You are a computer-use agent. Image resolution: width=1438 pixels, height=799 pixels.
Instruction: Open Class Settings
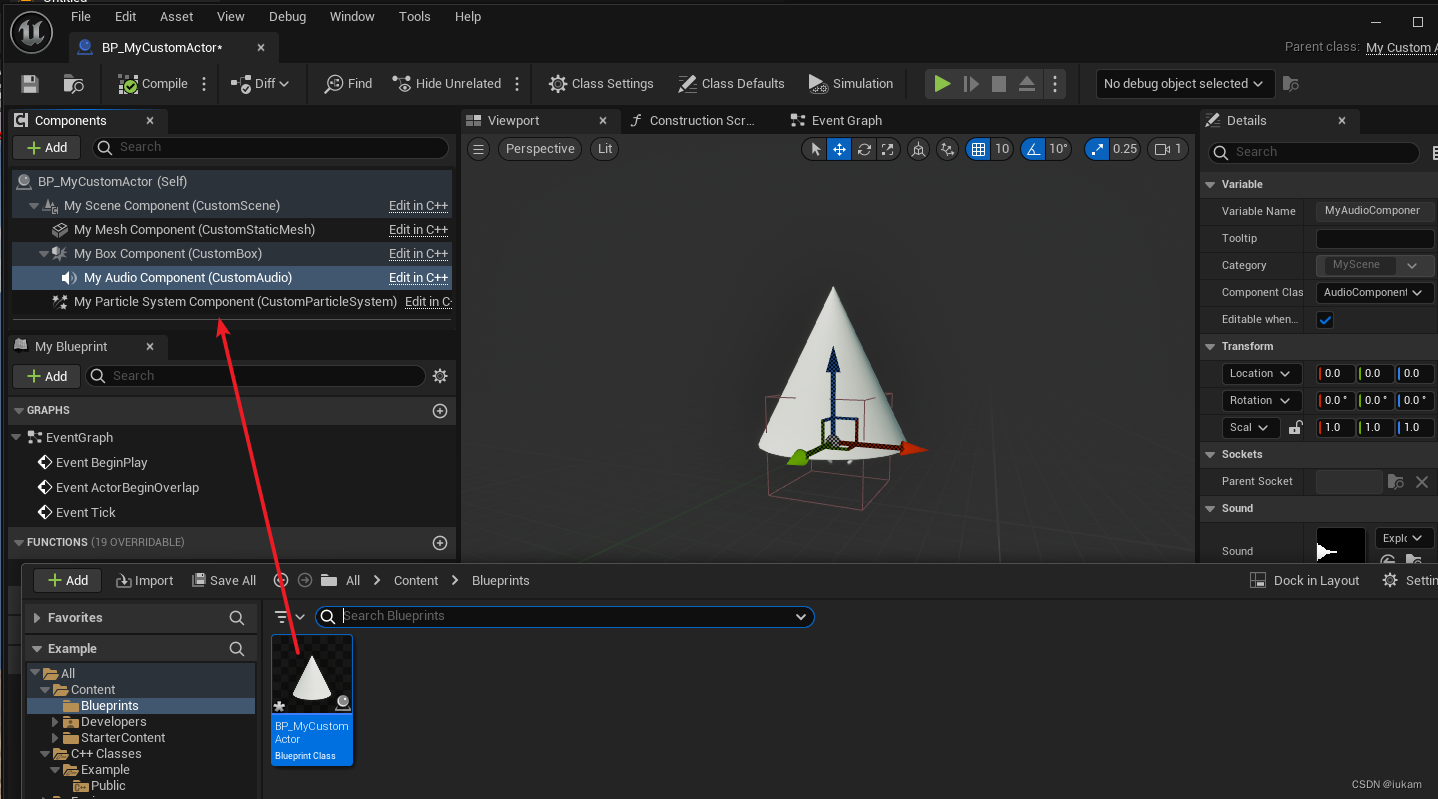coord(601,84)
